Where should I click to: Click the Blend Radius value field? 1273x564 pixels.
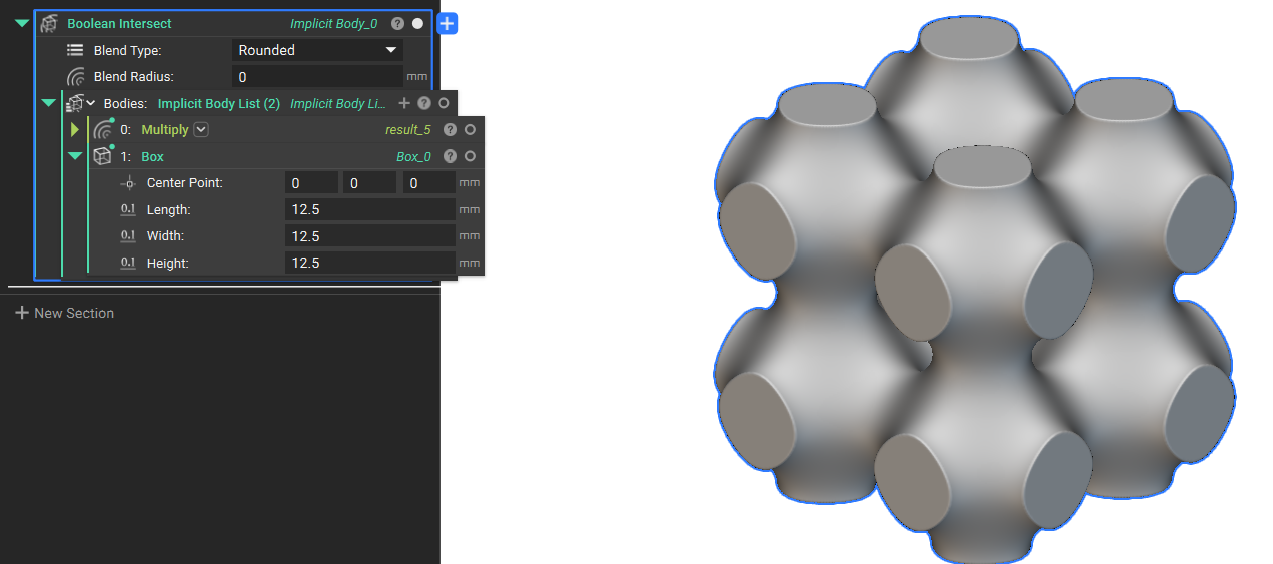[317, 77]
